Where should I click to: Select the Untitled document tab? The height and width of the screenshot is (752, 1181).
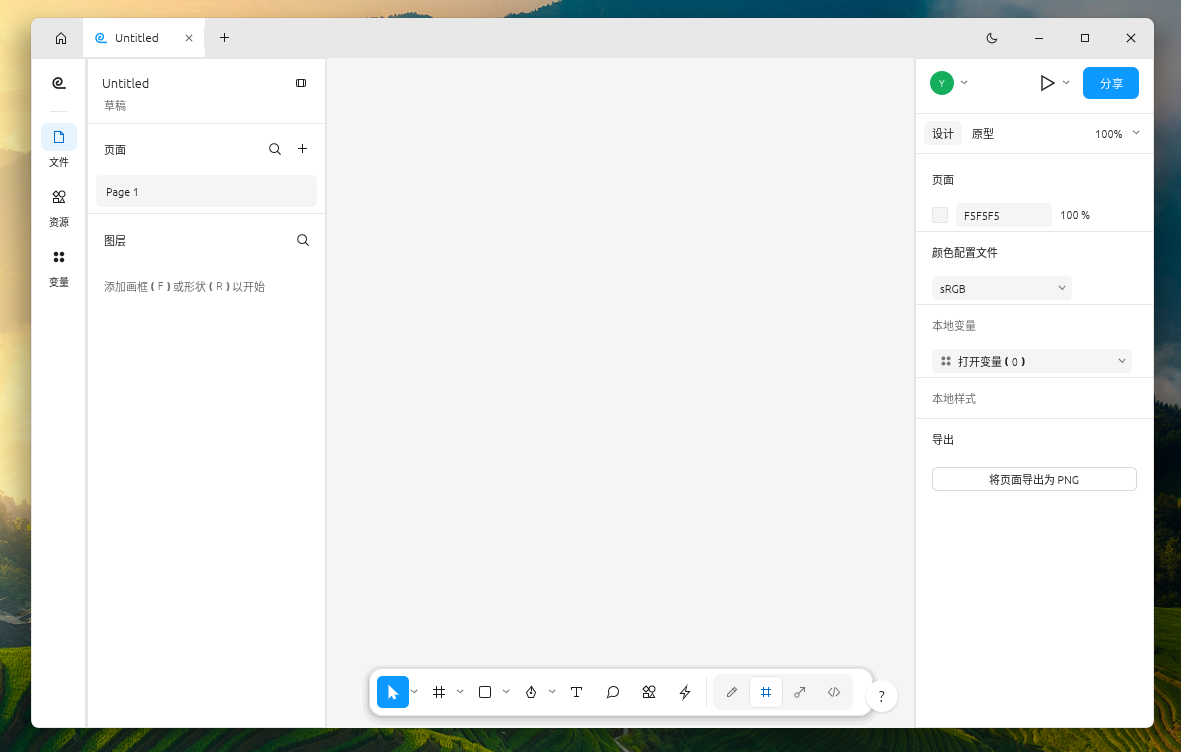point(143,38)
